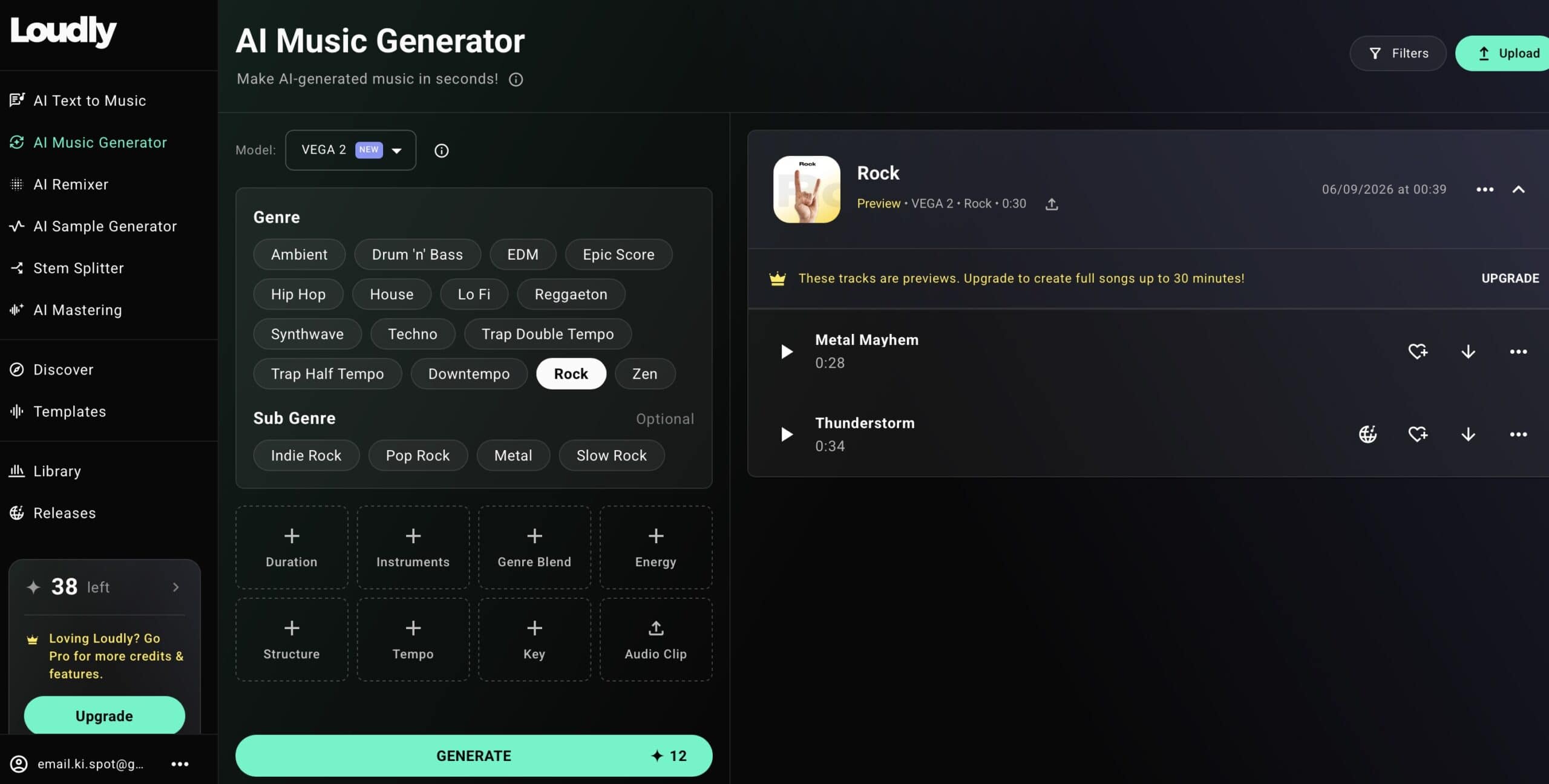Viewport: 1549px width, 784px height.
Task: Click the user profile avatar icon
Action: pos(19,764)
